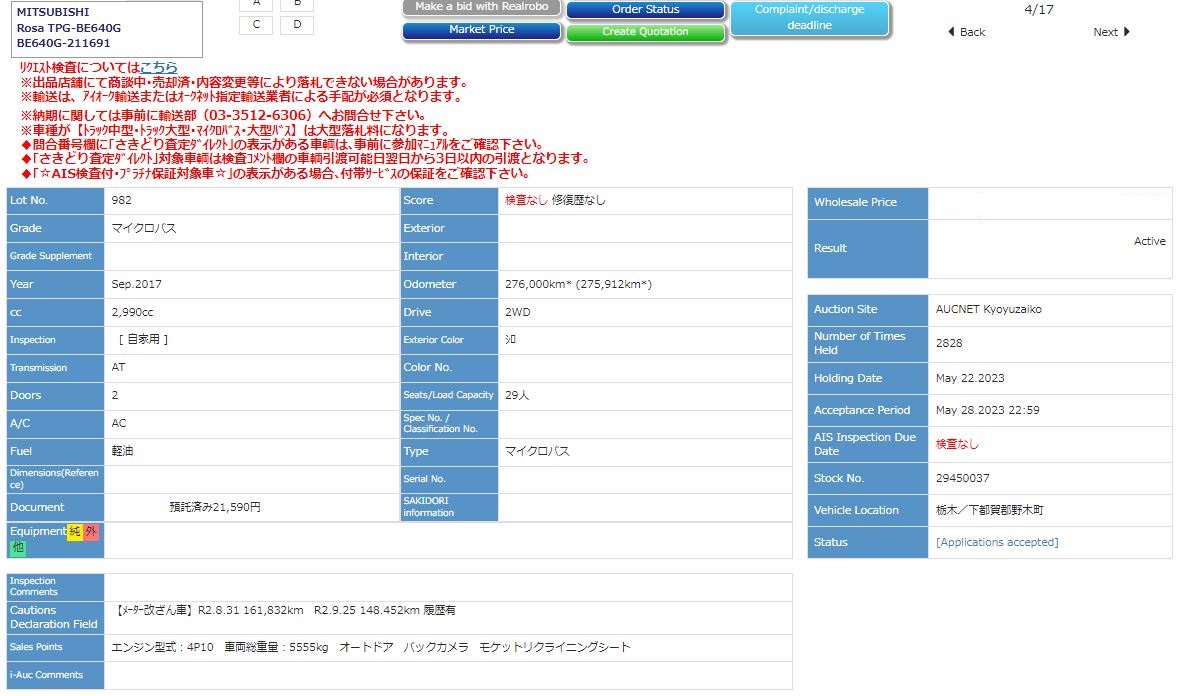Screen dimensions: 1181x696
Task: Click the green 他 equipment badge
Action: 18,547
